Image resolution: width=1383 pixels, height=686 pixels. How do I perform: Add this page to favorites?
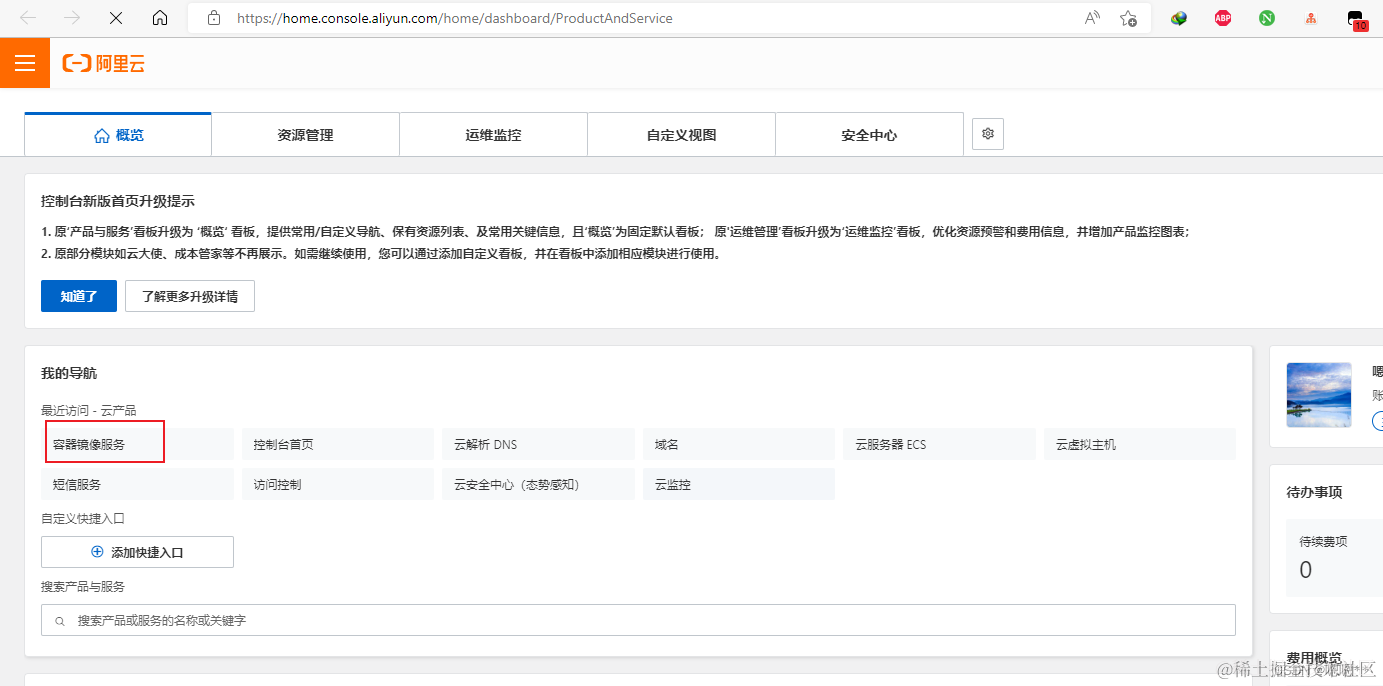click(1128, 18)
